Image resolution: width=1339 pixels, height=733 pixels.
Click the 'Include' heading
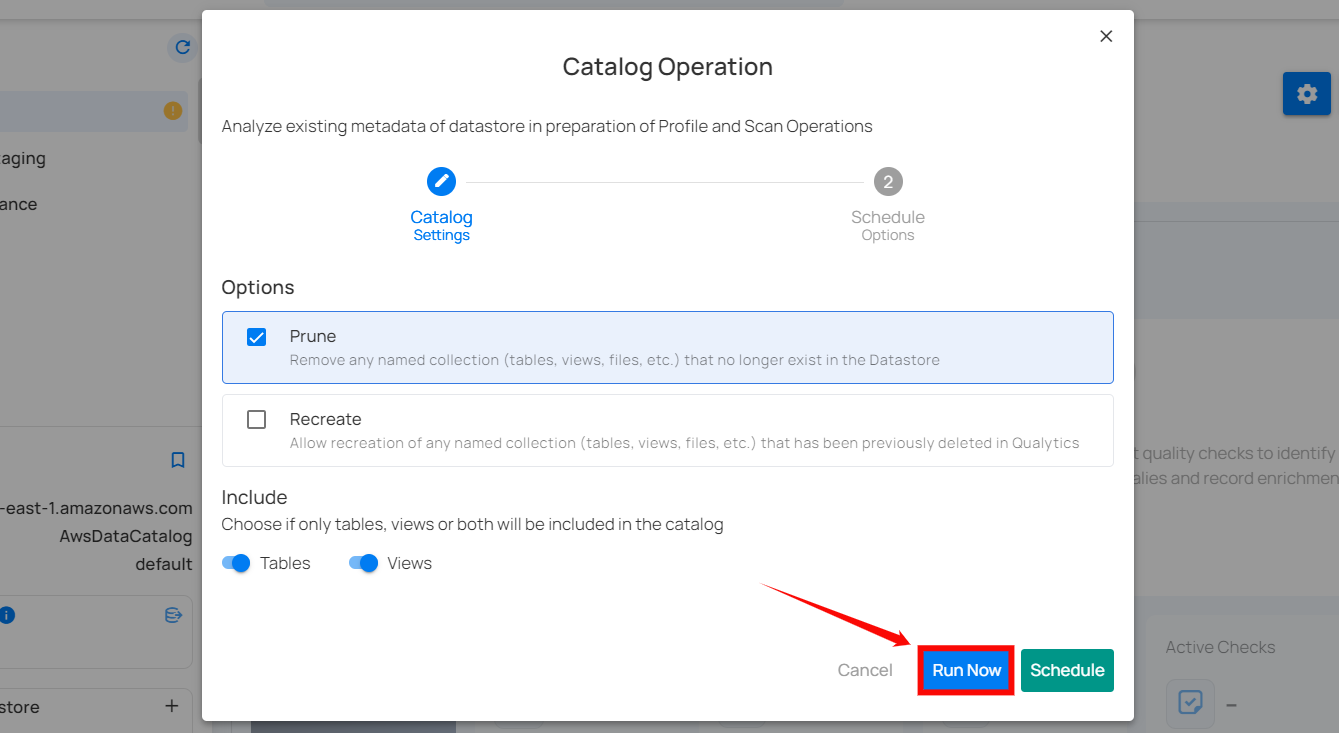click(x=254, y=497)
